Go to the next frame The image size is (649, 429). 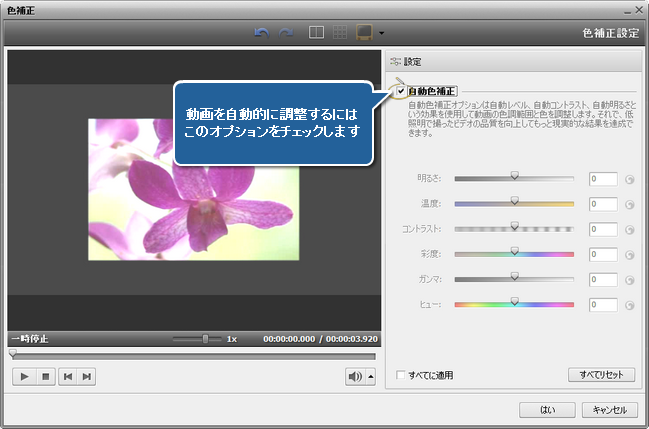click(x=88, y=376)
